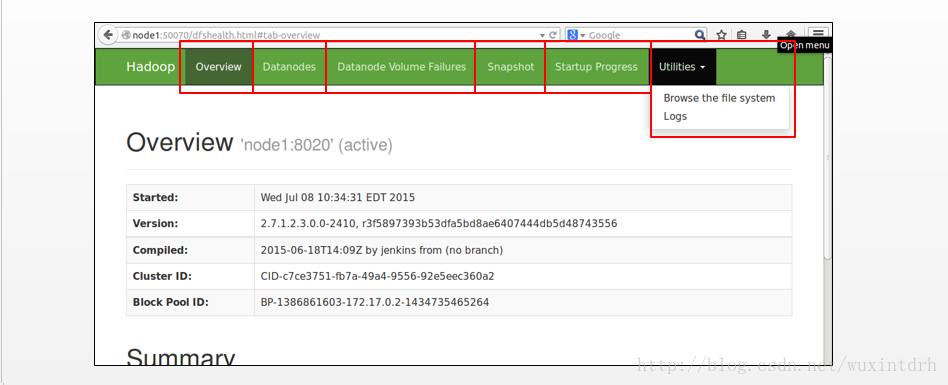Switch to the Overview tab
The width and height of the screenshot is (948, 385).
[x=218, y=67]
